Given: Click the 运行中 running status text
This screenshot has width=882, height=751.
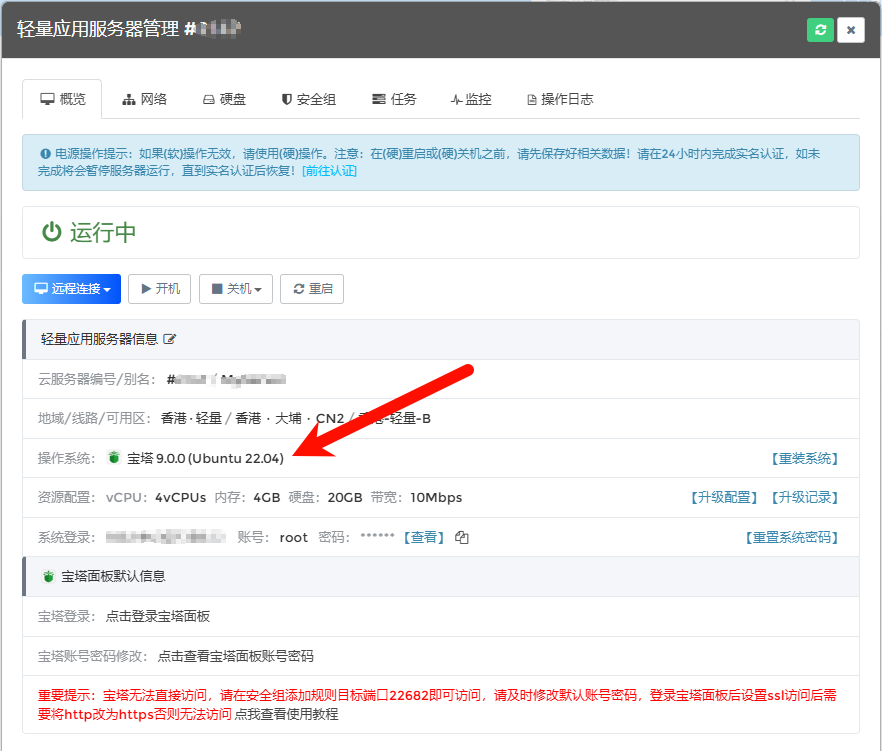Looking at the screenshot, I should (x=103, y=232).
